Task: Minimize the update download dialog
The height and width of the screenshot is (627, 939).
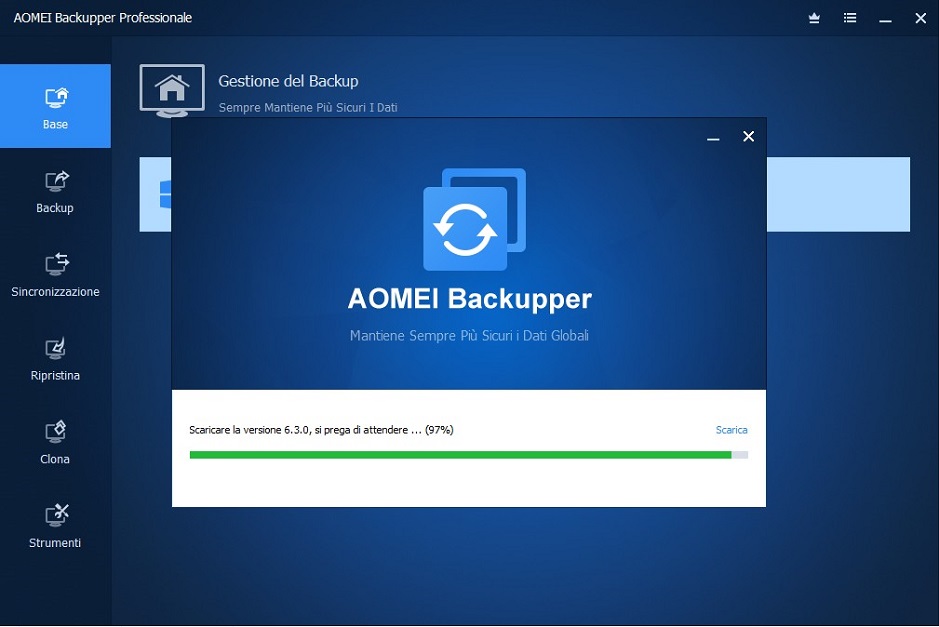Action: coord(713,138)
